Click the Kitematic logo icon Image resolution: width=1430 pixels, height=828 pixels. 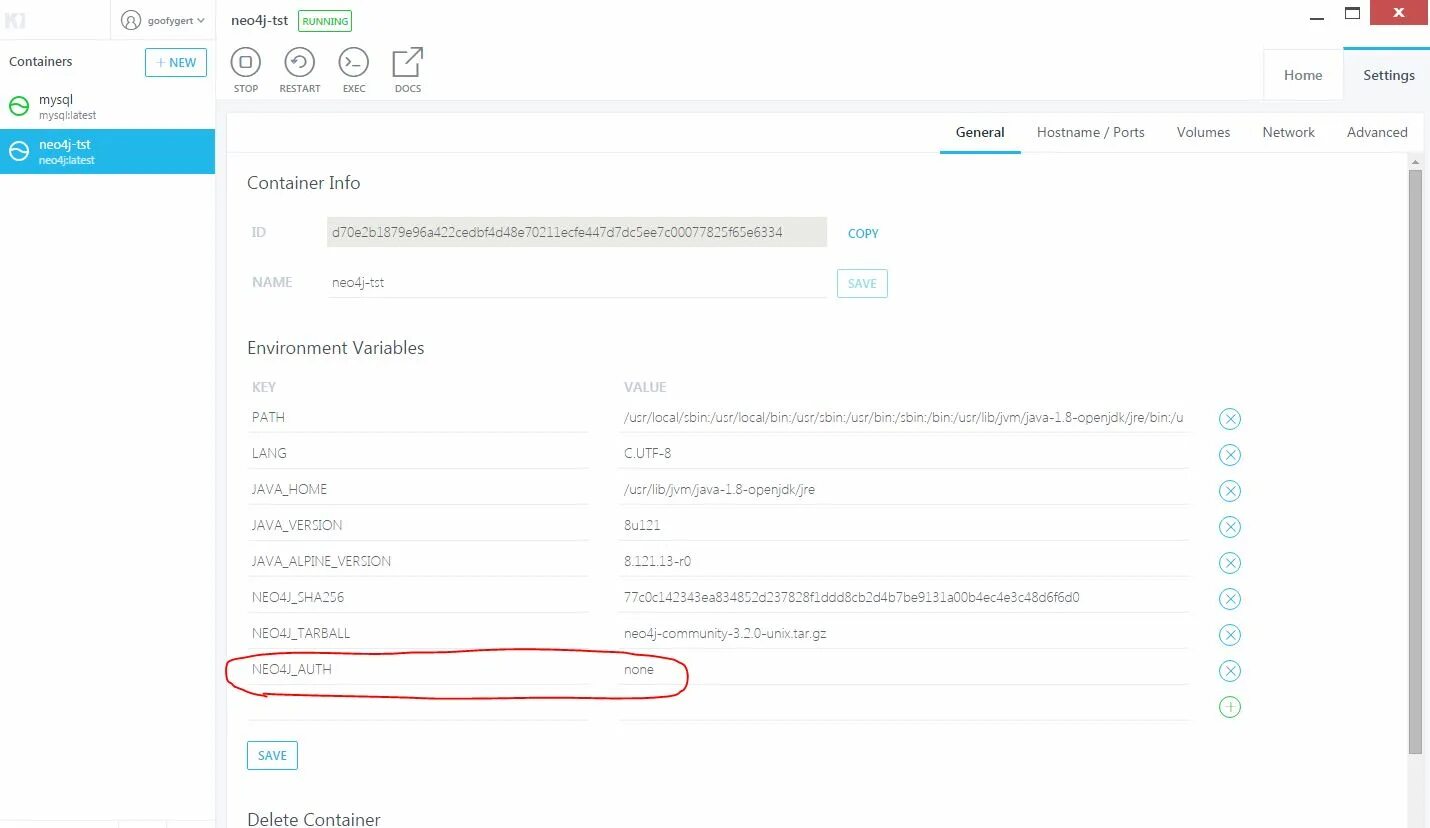15,20
